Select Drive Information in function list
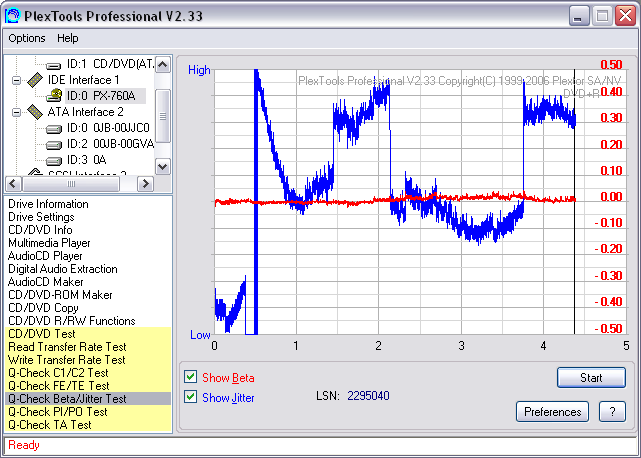The width and height of the screenshot is (641, 458). [x=48, y=204]
